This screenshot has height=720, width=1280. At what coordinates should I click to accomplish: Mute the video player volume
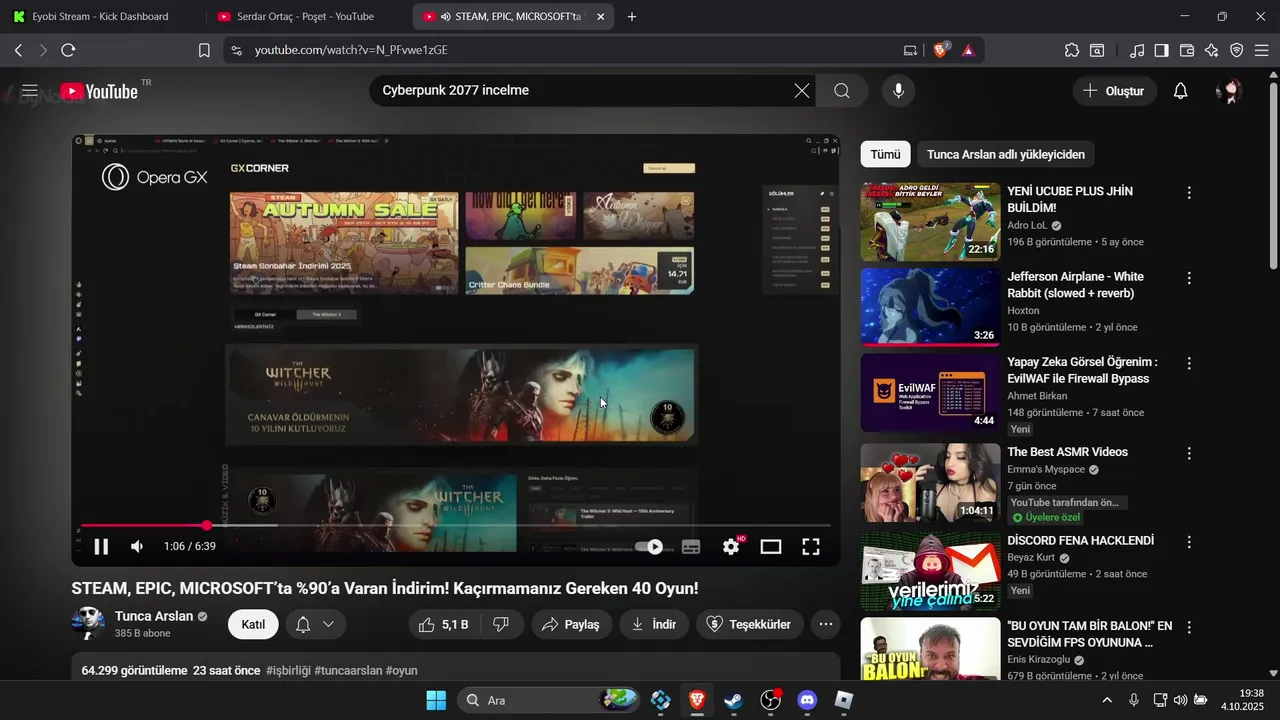point(137,546)
